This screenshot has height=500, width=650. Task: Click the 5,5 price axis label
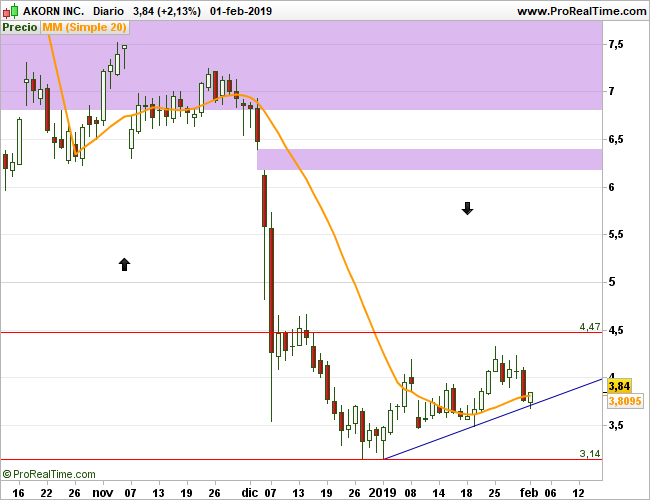point(616,235)
